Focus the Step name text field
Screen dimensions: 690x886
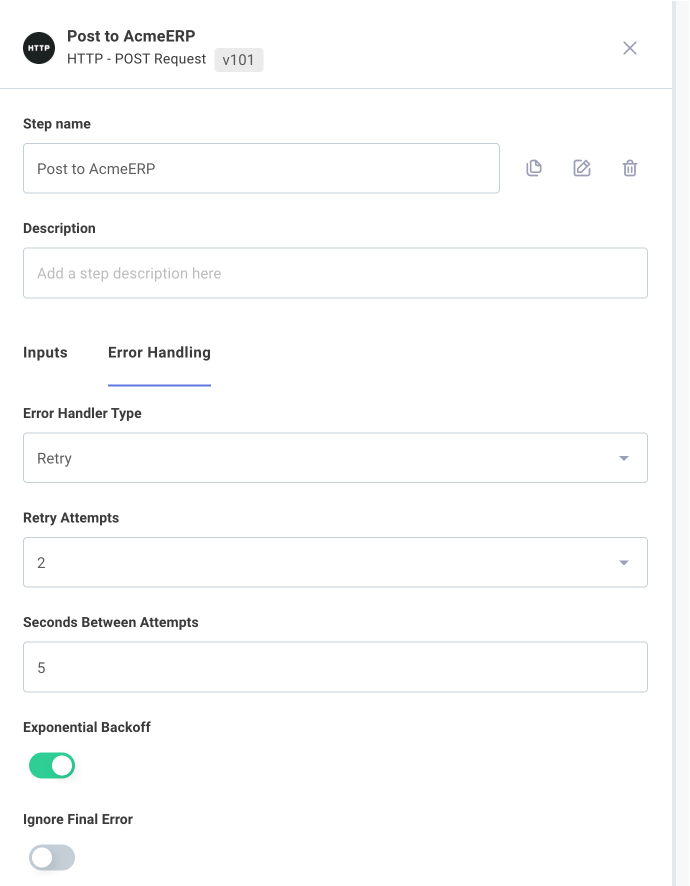pos(261,168)
